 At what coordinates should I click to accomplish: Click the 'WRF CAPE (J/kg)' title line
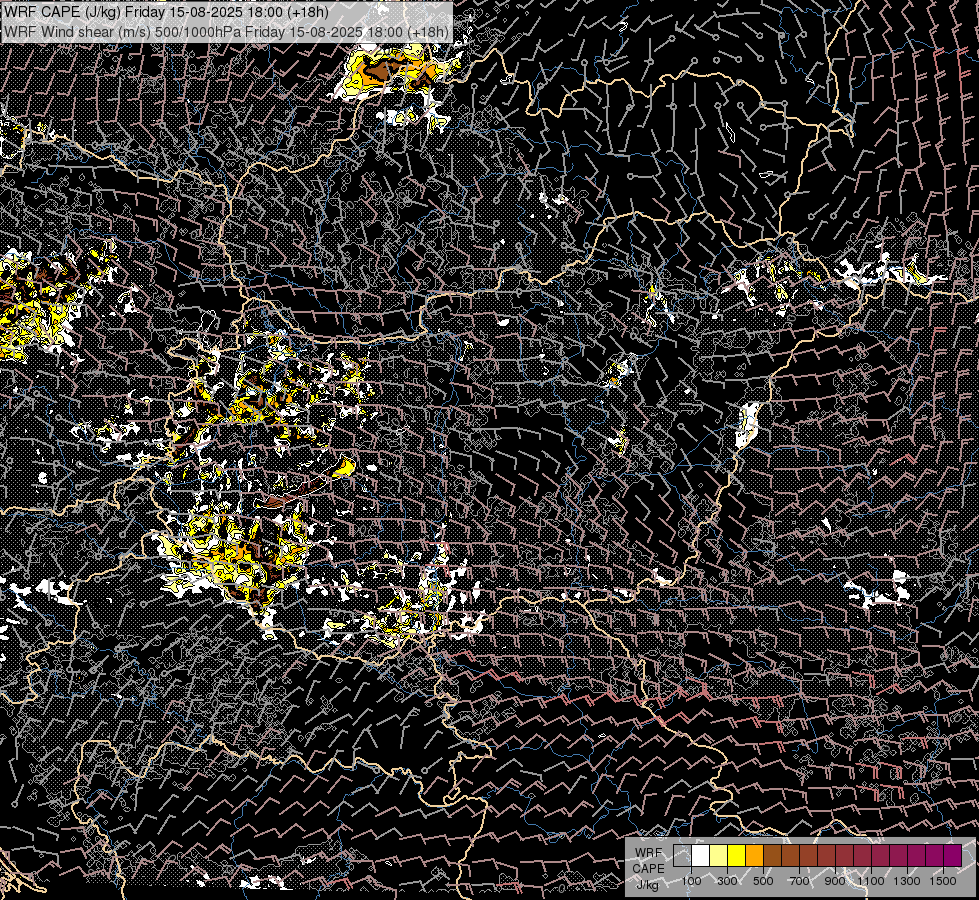pyautogui.click(x=166, y=12)
